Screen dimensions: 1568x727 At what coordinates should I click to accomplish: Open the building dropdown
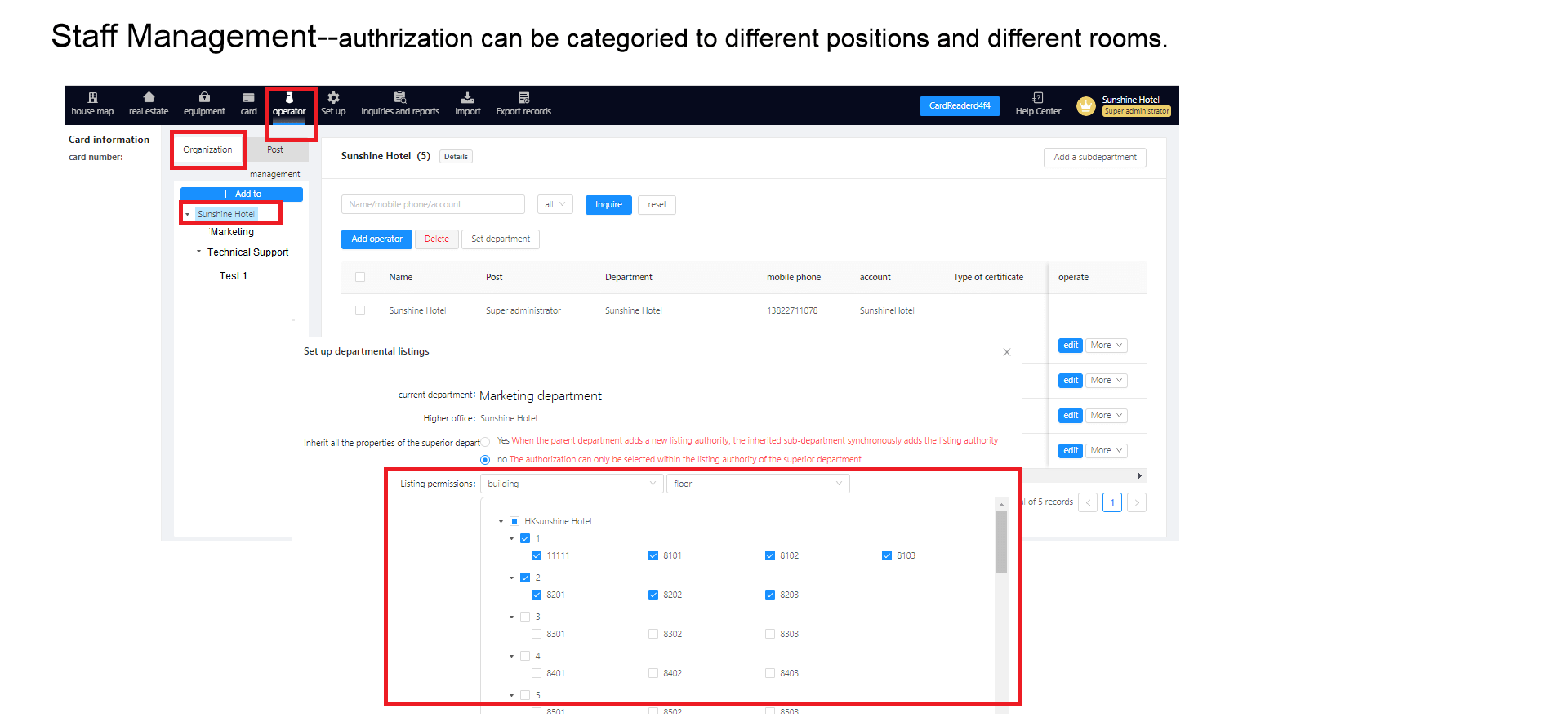571,484
